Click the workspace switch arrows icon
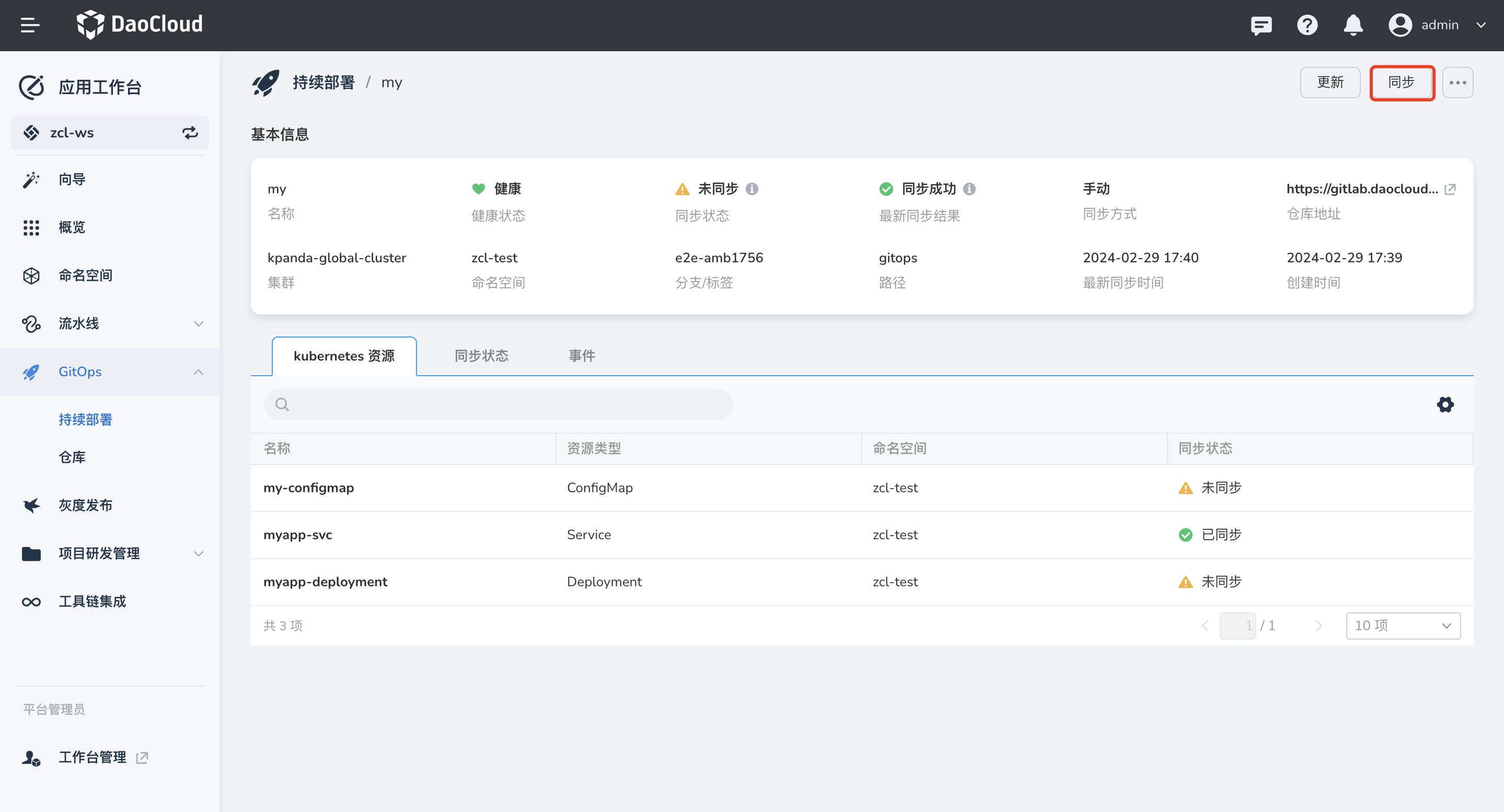 pyautogui.click(x=190, y=133)
